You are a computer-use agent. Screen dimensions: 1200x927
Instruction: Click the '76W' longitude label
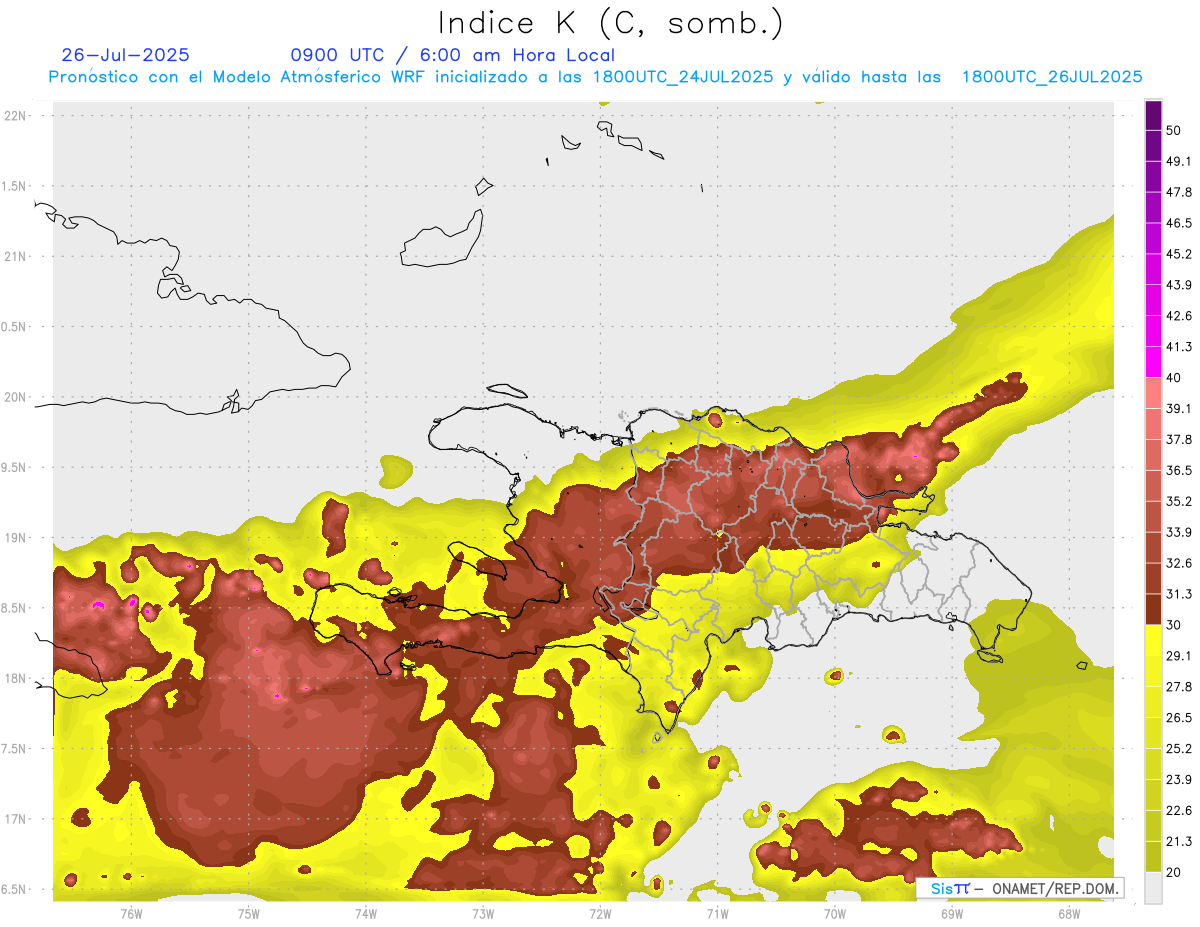click(x=131, y=914)
